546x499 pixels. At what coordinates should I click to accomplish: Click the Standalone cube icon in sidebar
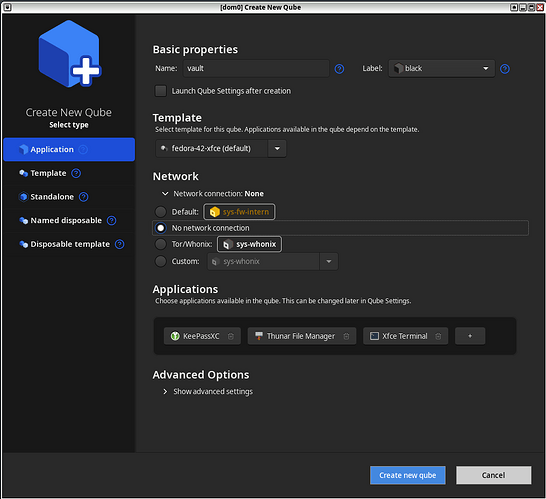(23, 197)
